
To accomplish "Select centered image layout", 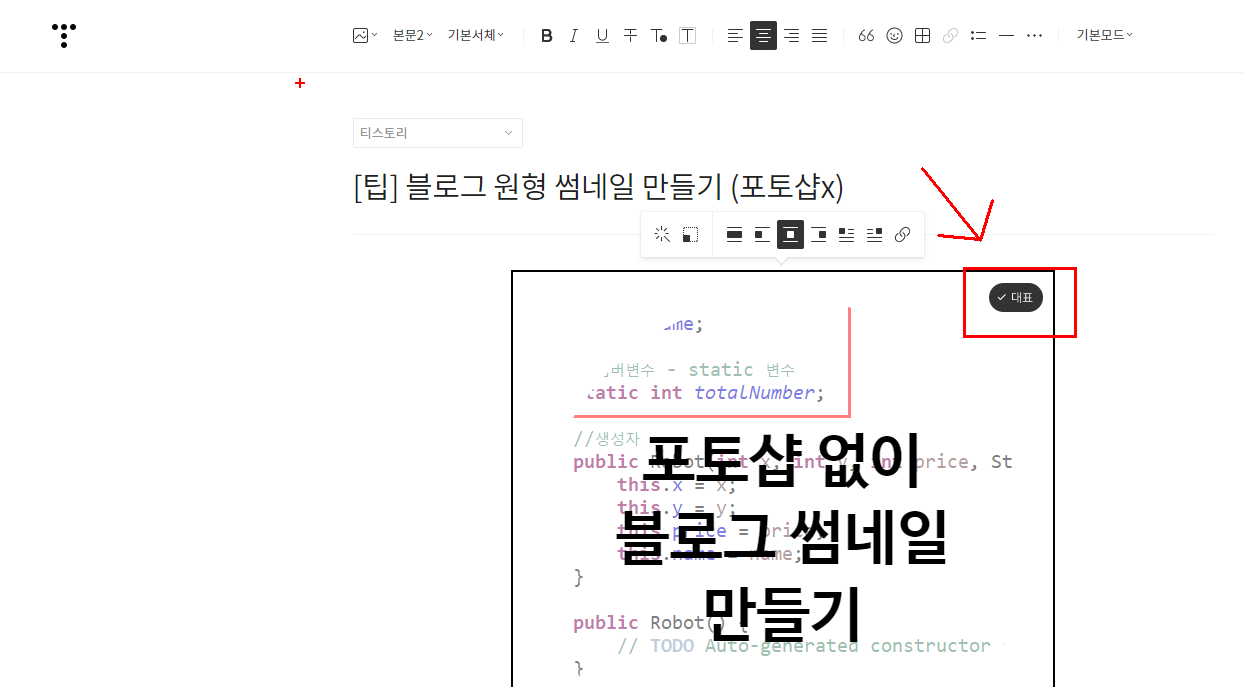I will pos(790,235).
